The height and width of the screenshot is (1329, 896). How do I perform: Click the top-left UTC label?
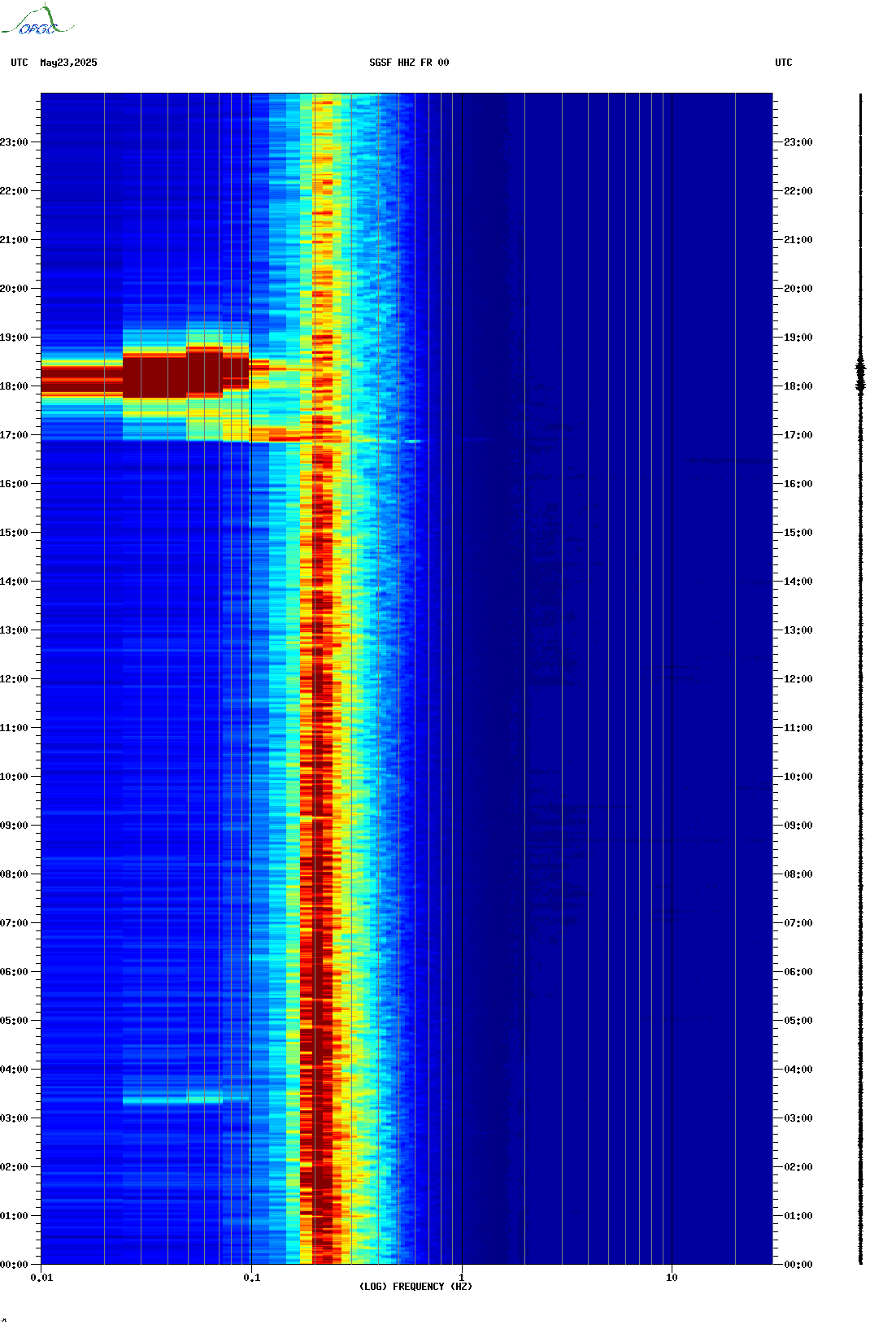tap(20, 63)
